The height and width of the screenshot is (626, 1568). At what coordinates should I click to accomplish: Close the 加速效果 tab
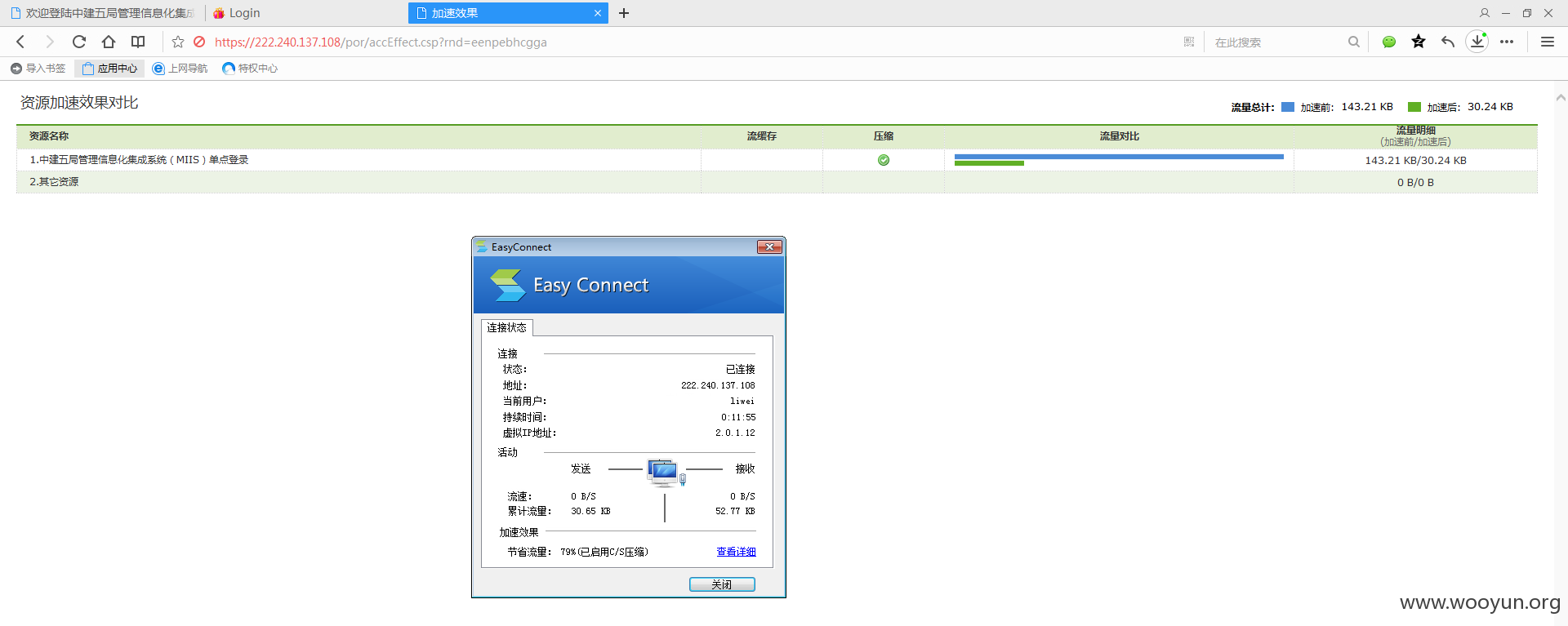click(598, 13)
